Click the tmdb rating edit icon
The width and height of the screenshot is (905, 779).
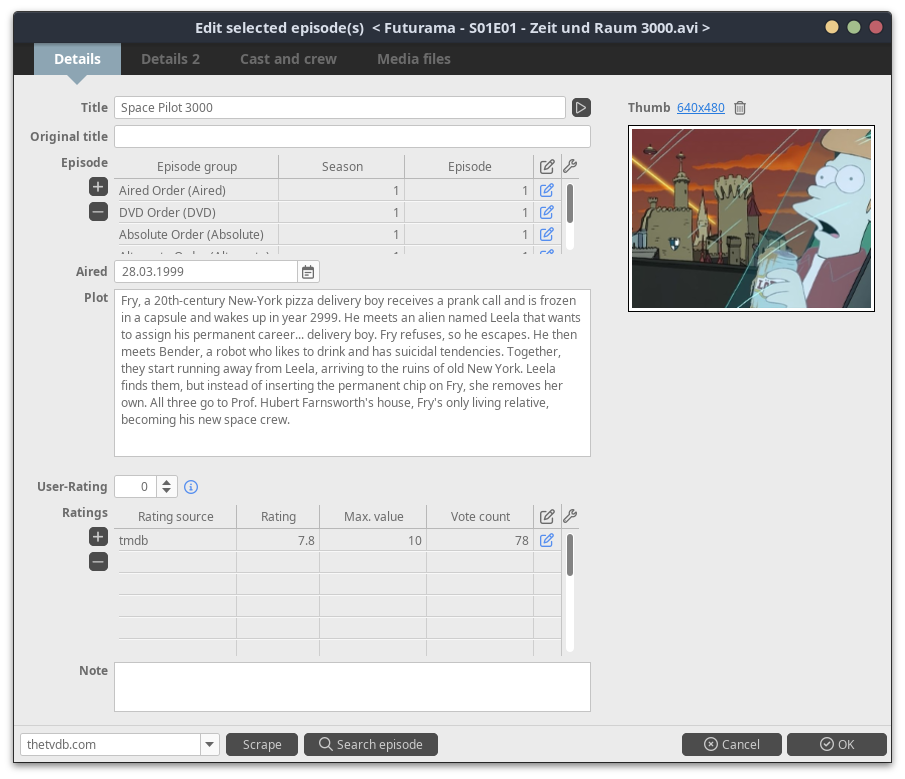point(547,540)
